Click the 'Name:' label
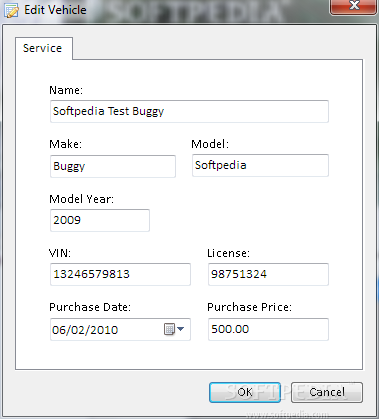The width and height of the screenshot is (379, 419). click(x=66, y=90)
